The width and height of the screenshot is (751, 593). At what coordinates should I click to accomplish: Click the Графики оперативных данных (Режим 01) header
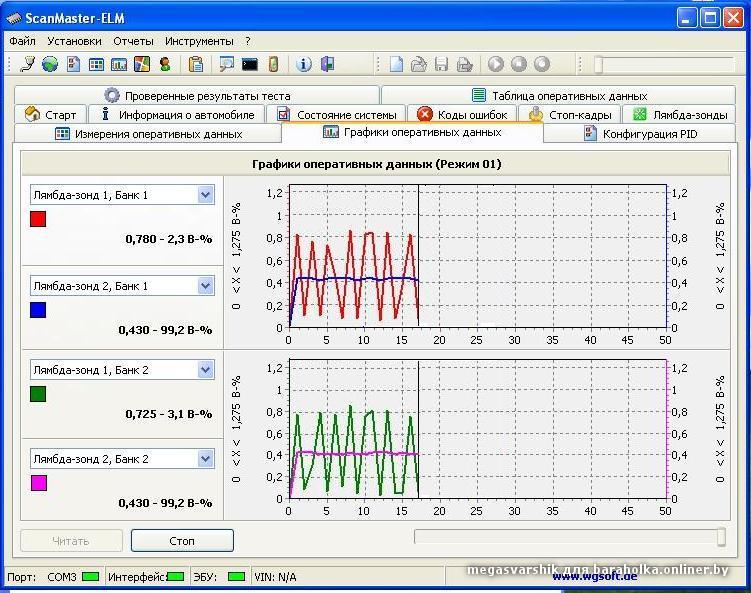point(376,164)
